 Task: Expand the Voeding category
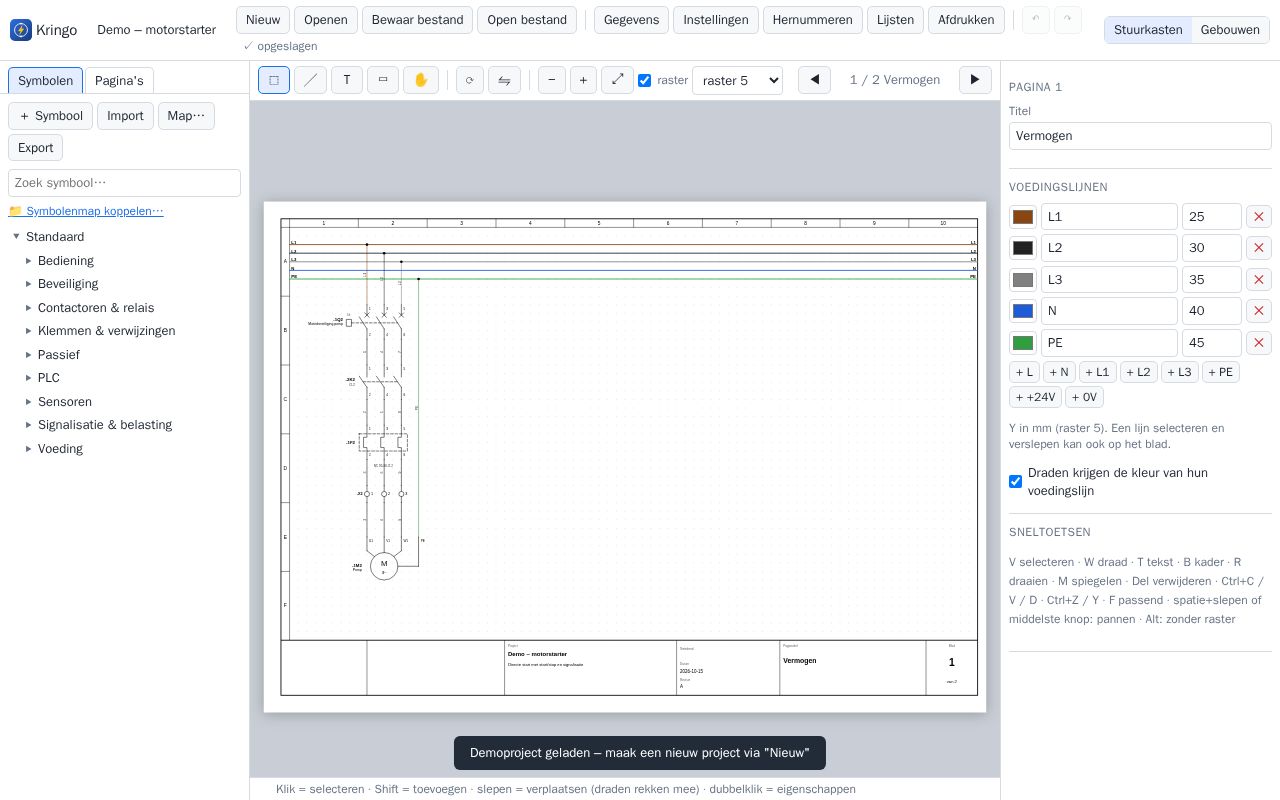point(28,449)
